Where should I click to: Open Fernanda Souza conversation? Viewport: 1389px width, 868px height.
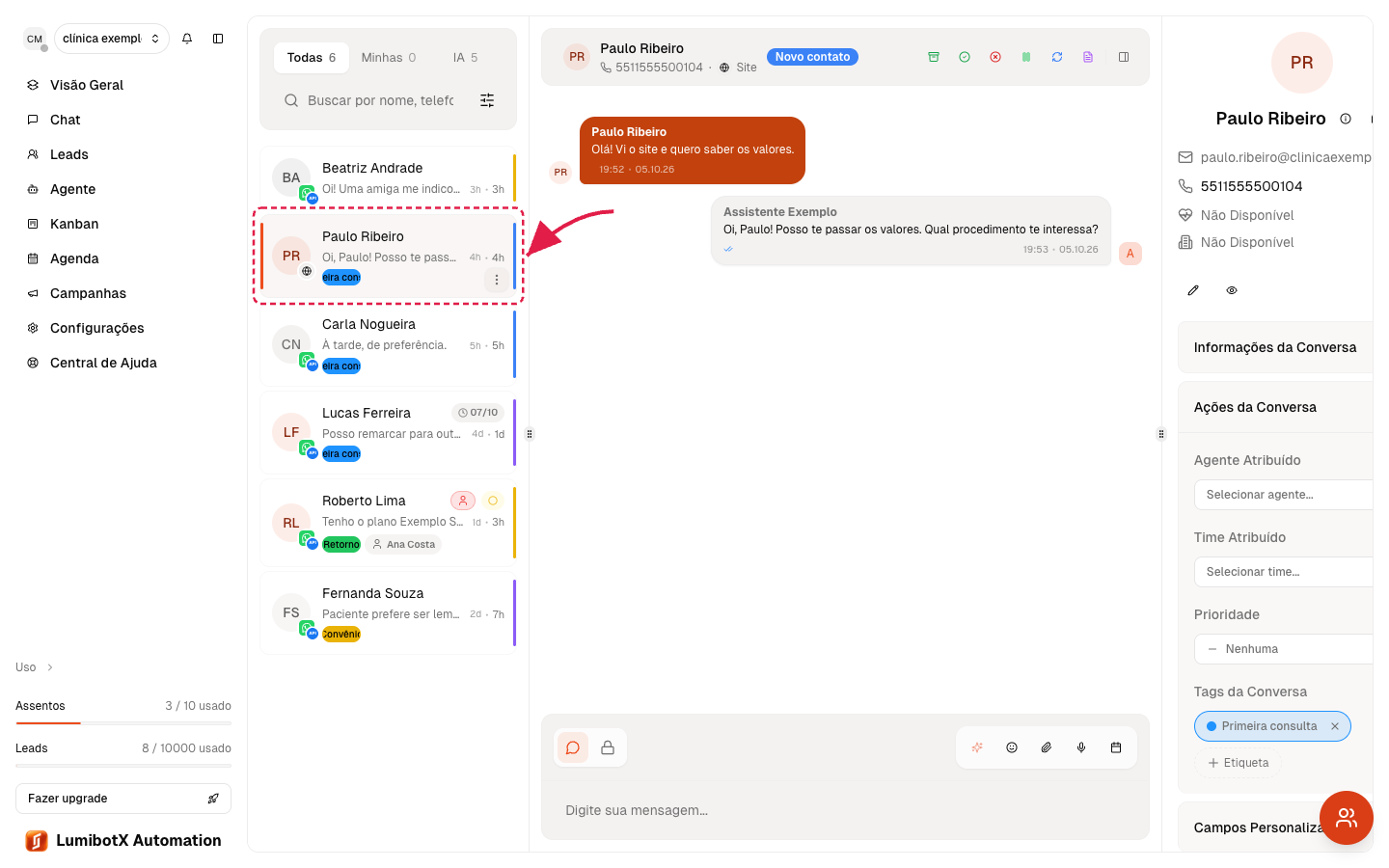click(x=388, y=612)
